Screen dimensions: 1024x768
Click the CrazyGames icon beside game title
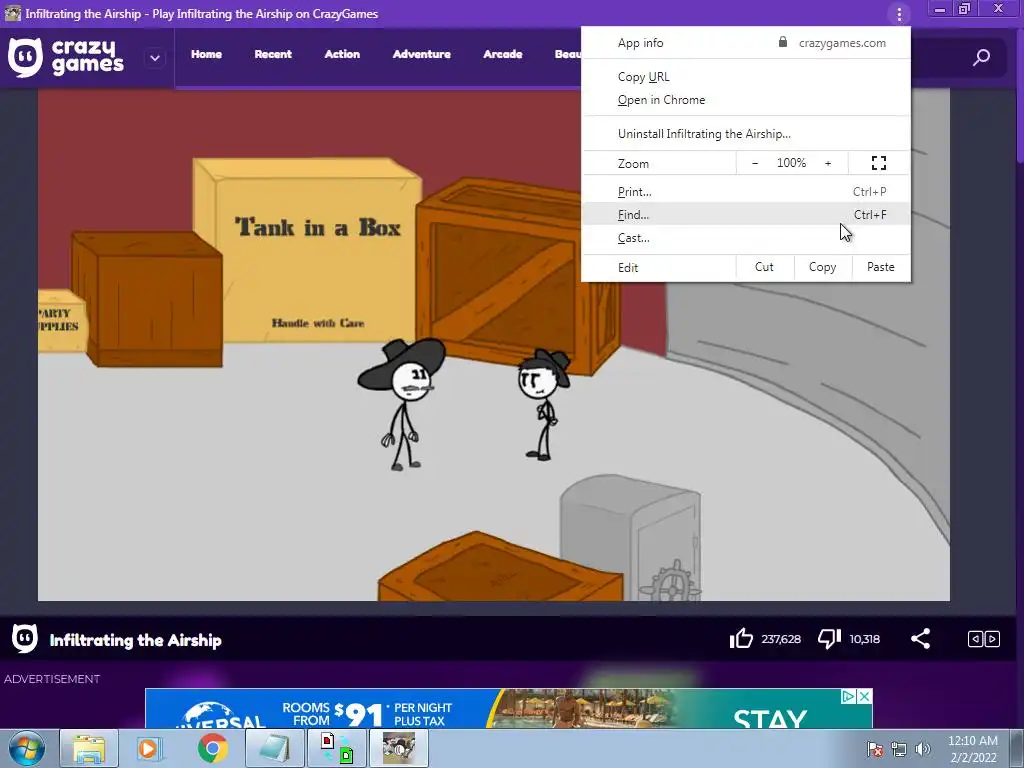click(x=25, y=639)
